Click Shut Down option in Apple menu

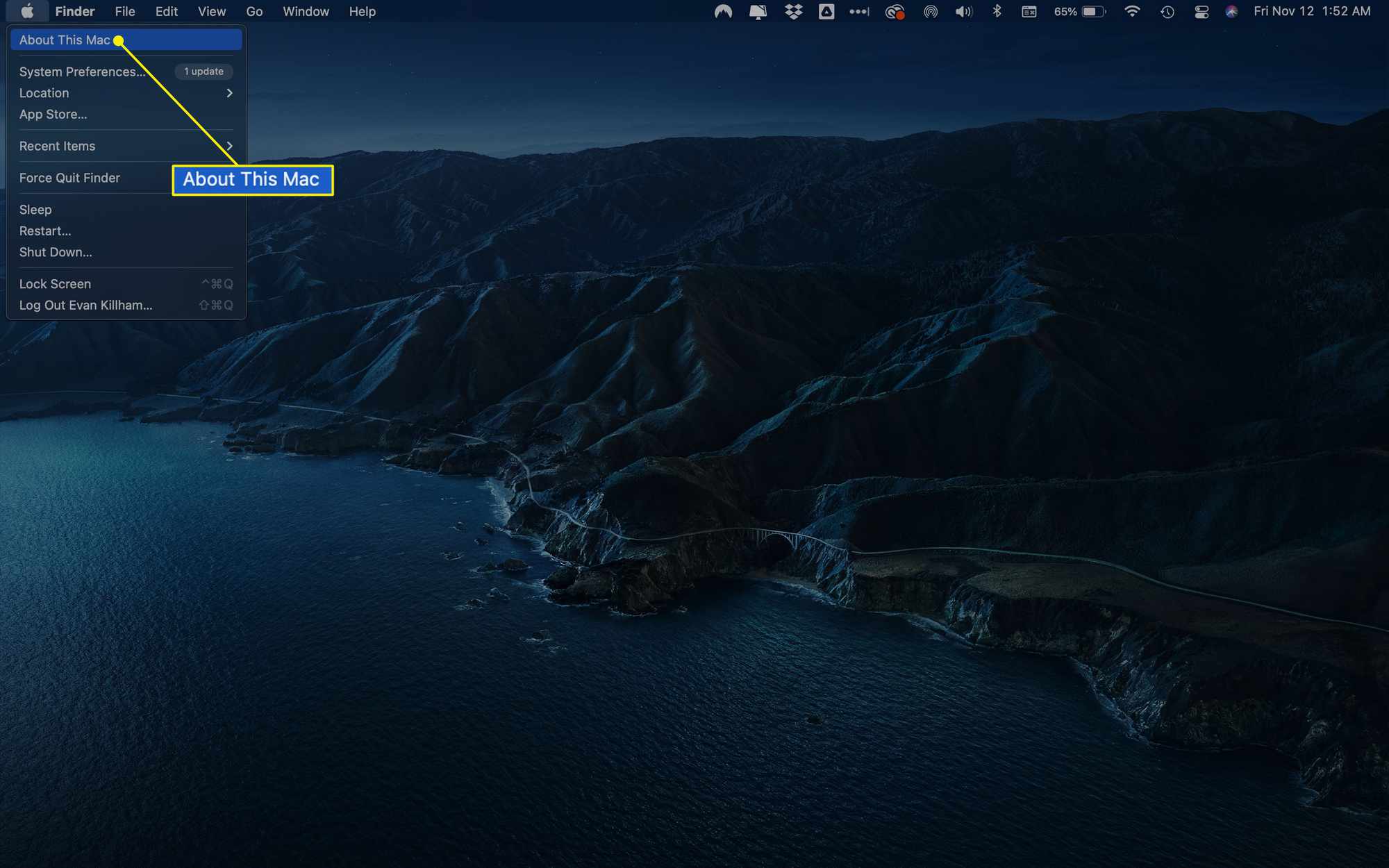[x=56, y=251]
